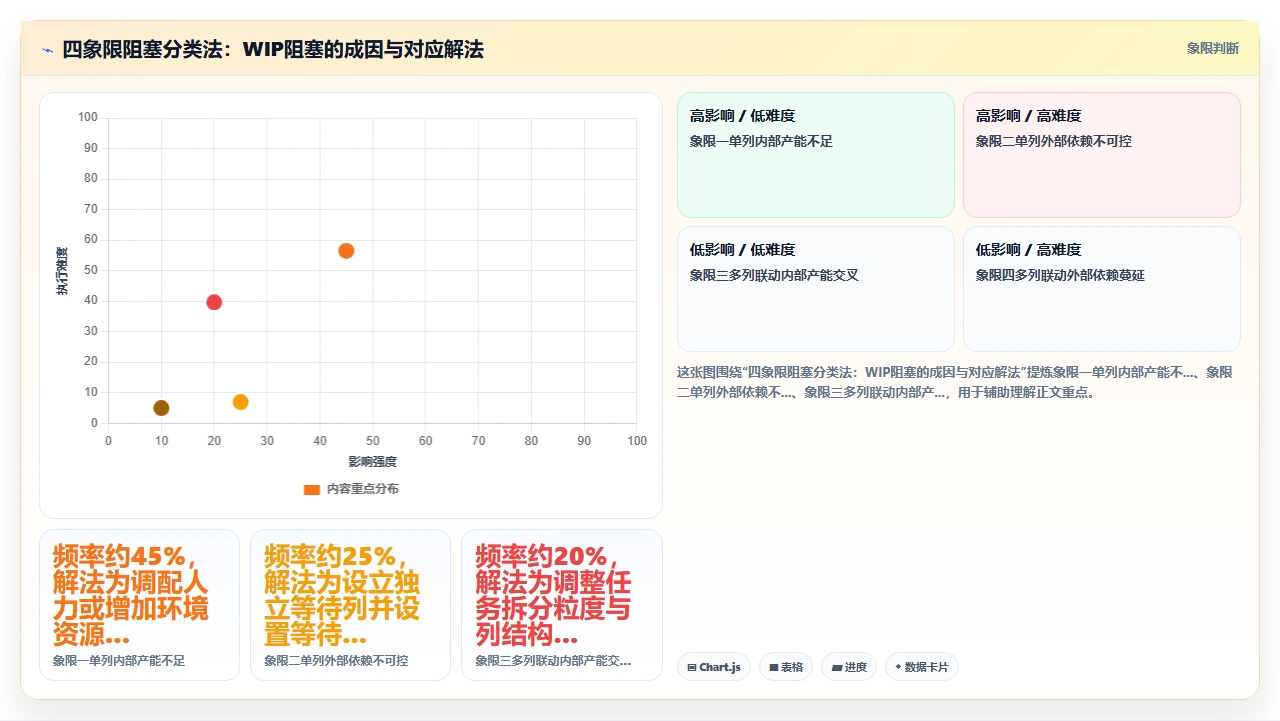Image resolution: width=1280 pixels, height=721 pixels.
Task: Click the 象限一单列内部产能不足 text in green card
Action: (761, 141)
